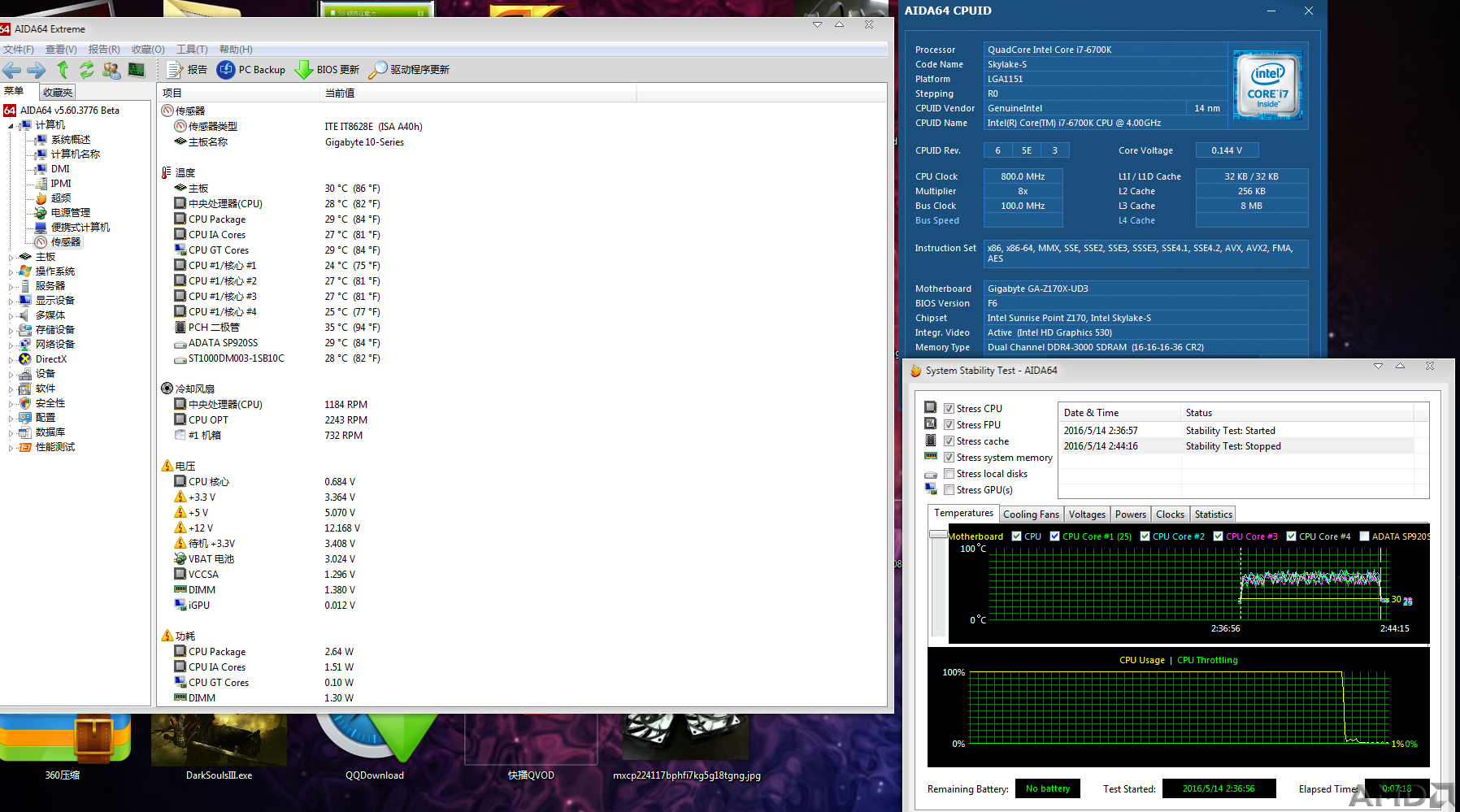Screen dimensions: 1460x812
Task: Click the green up-level arrow icon
Action: click(x=63, y=70)
